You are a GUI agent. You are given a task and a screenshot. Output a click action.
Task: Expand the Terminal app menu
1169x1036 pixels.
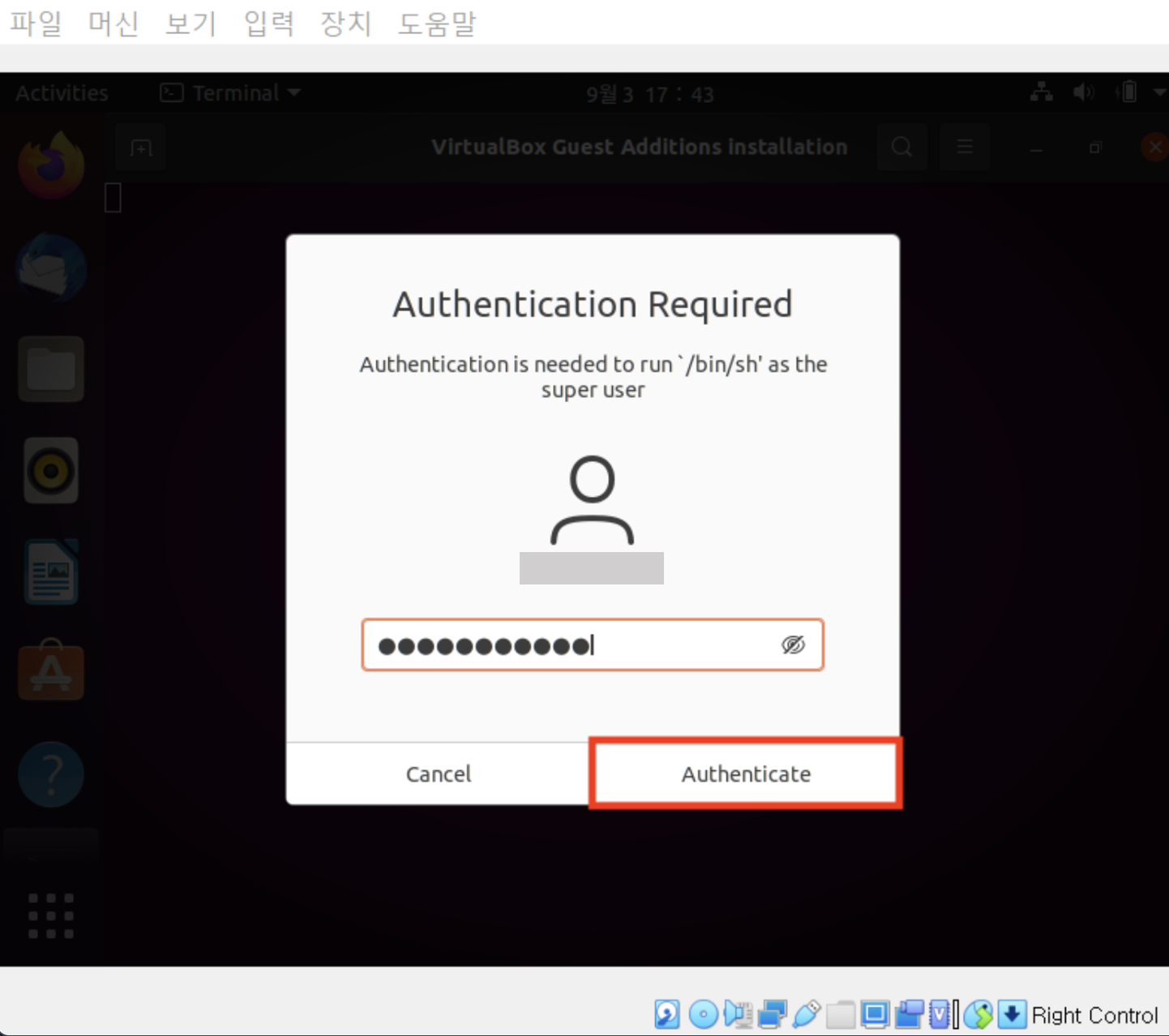(230, 93)
